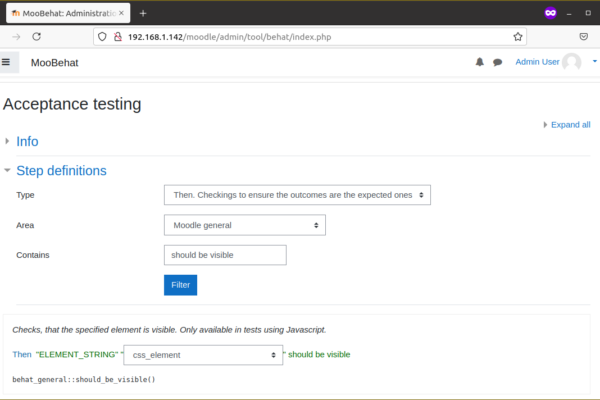Click the step description text

[169, 330]
